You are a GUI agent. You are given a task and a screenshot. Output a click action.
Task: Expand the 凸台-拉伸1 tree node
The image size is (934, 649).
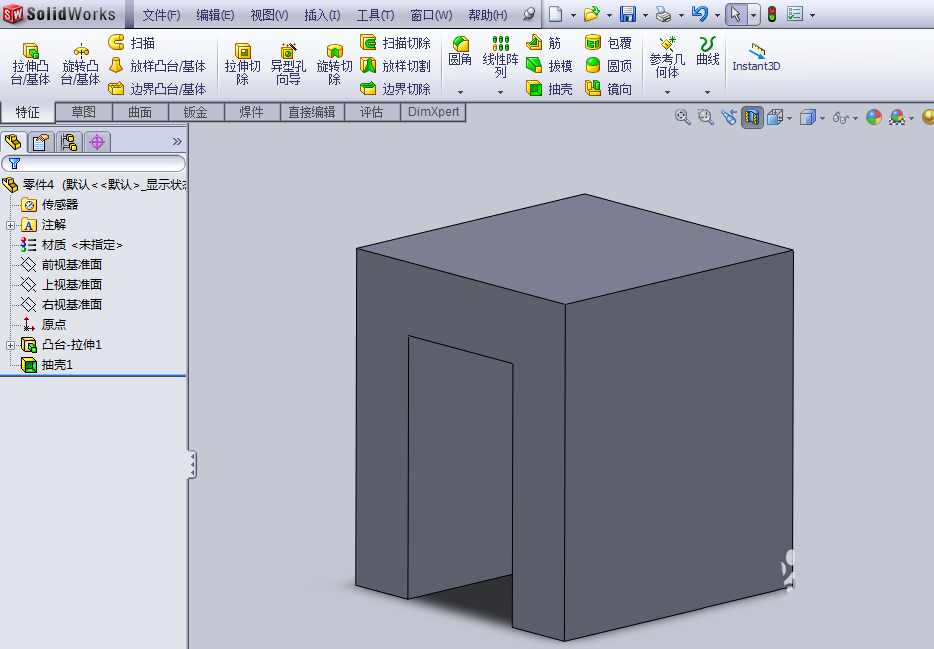pyautogui.click(x=9, y=344)
